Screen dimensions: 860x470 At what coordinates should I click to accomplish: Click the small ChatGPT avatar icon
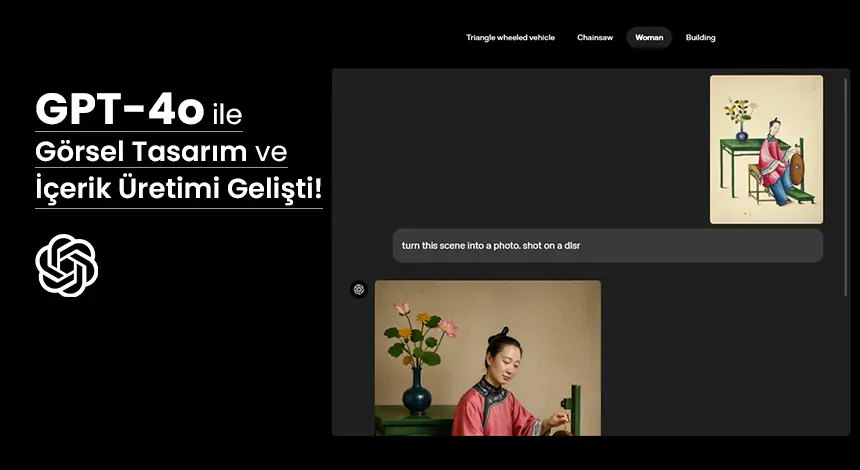(x=359, y=290)
